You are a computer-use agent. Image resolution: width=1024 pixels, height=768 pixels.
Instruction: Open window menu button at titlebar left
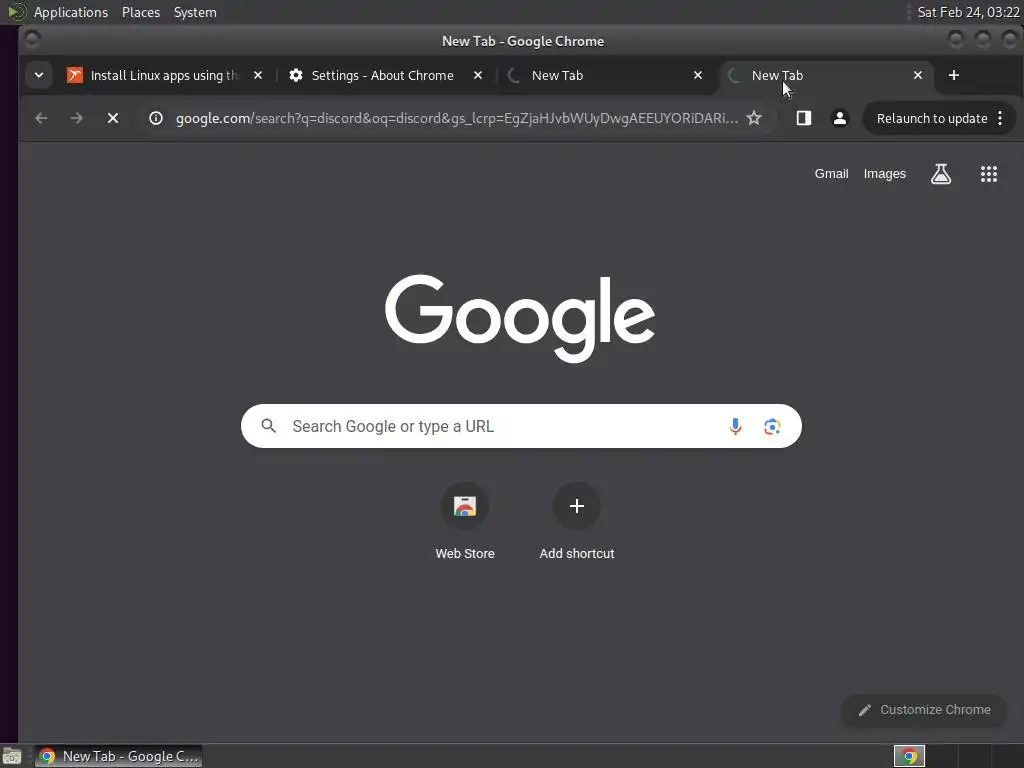pos(31,40)
